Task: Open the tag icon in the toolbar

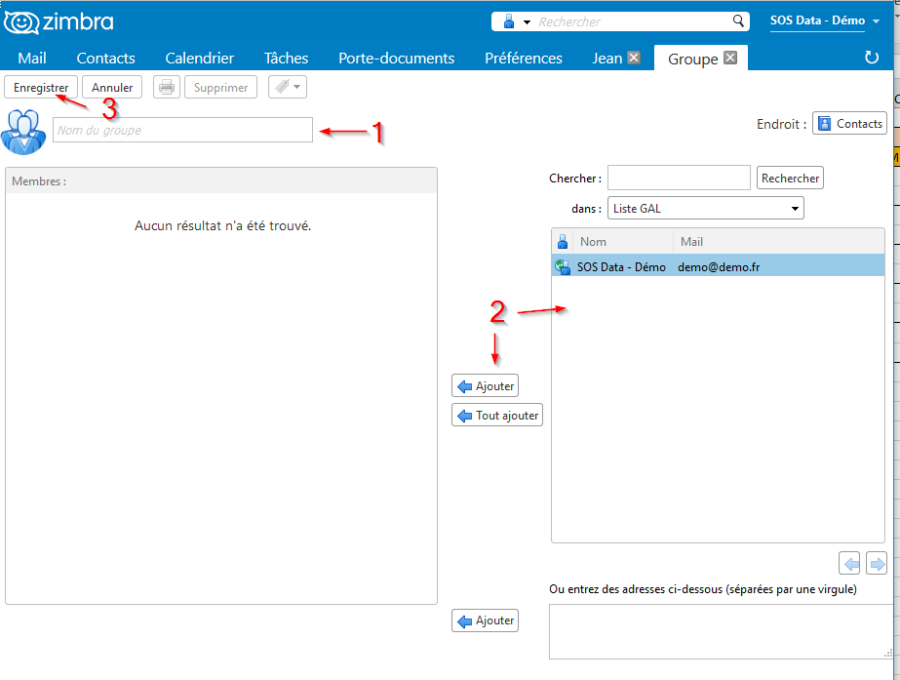Action: (280, 87)
